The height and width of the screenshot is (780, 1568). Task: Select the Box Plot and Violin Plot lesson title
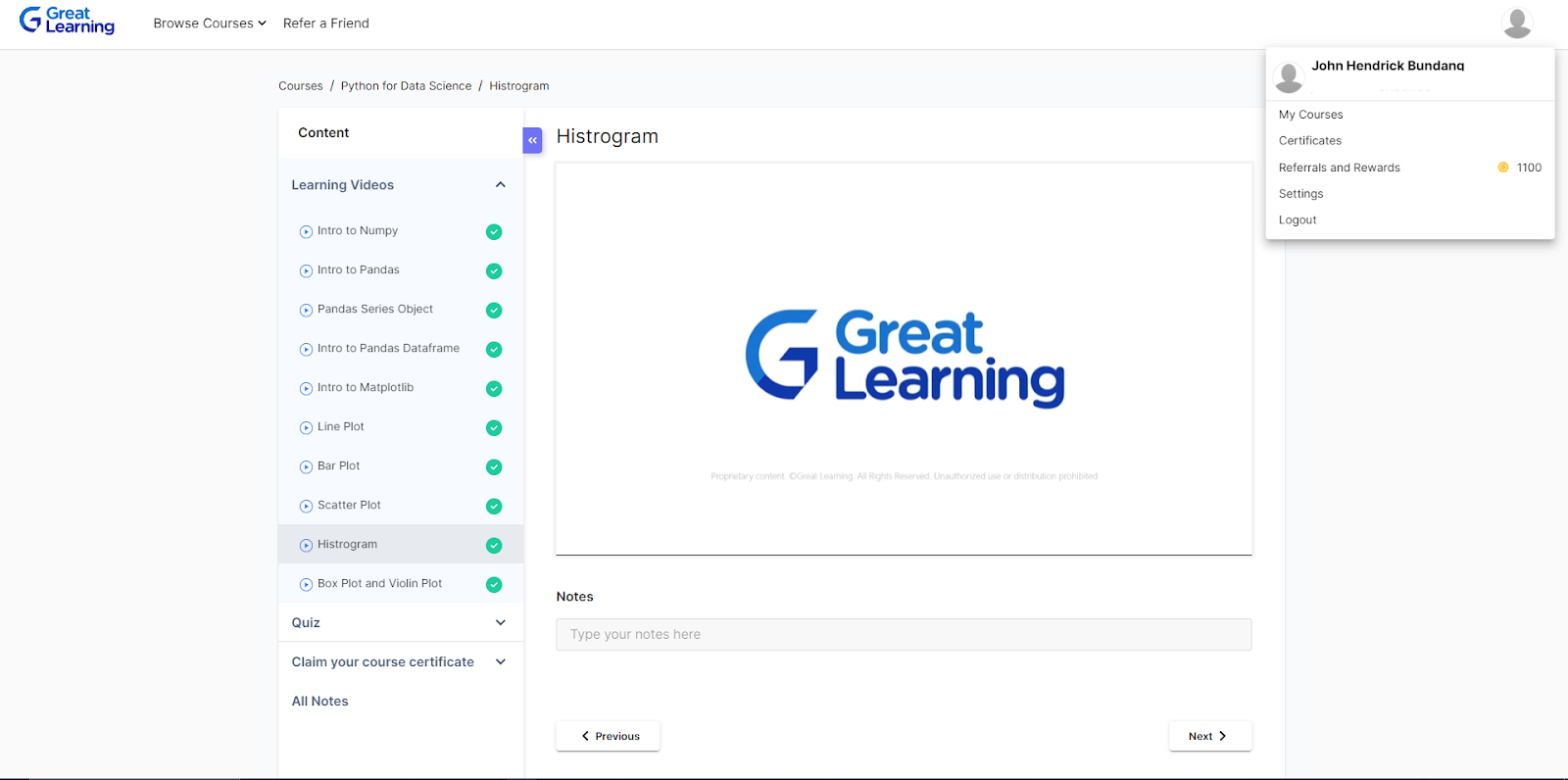click(x=380, y=584)
